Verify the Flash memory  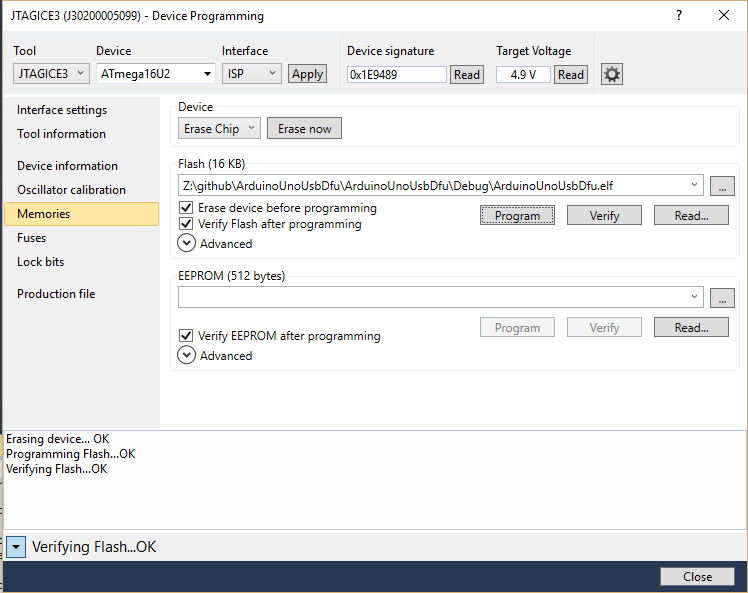point(604,216)
